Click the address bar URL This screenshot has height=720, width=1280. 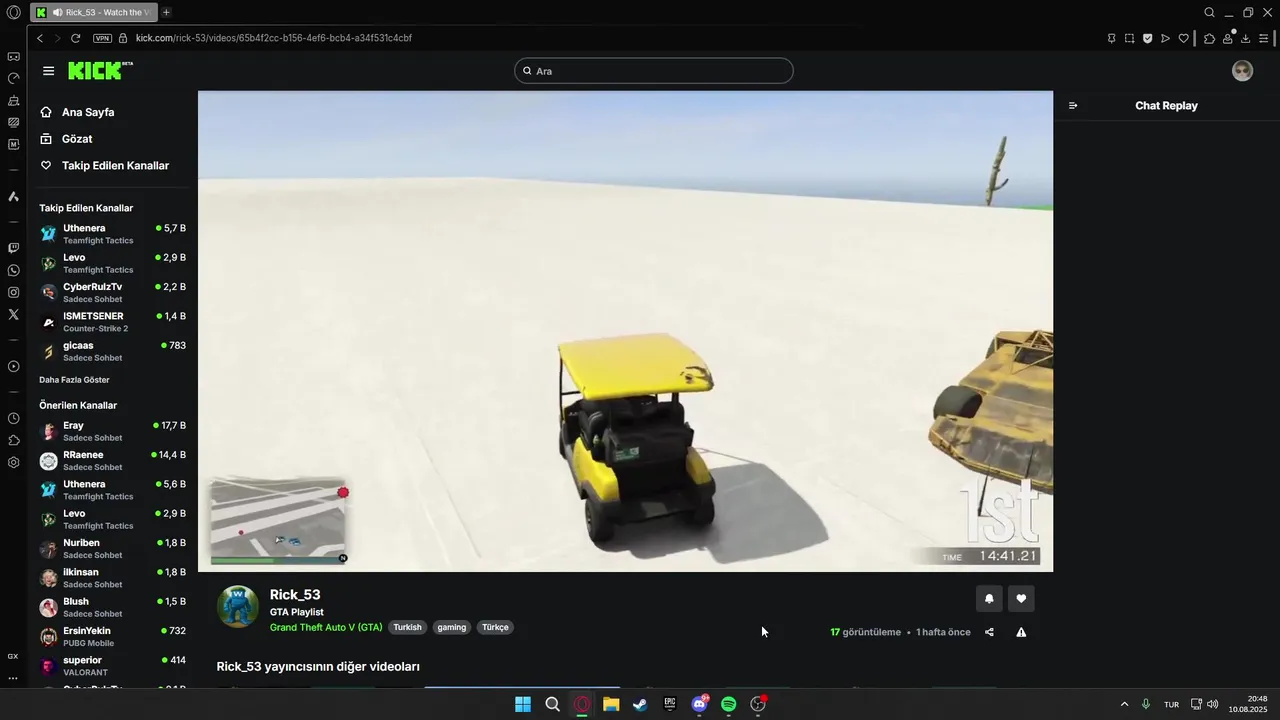(x=274, y=38)
